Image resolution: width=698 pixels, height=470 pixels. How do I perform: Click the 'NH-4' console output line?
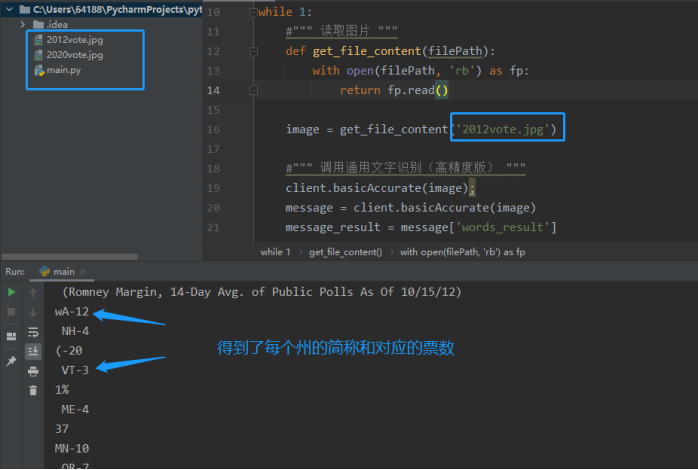(75, 331)
